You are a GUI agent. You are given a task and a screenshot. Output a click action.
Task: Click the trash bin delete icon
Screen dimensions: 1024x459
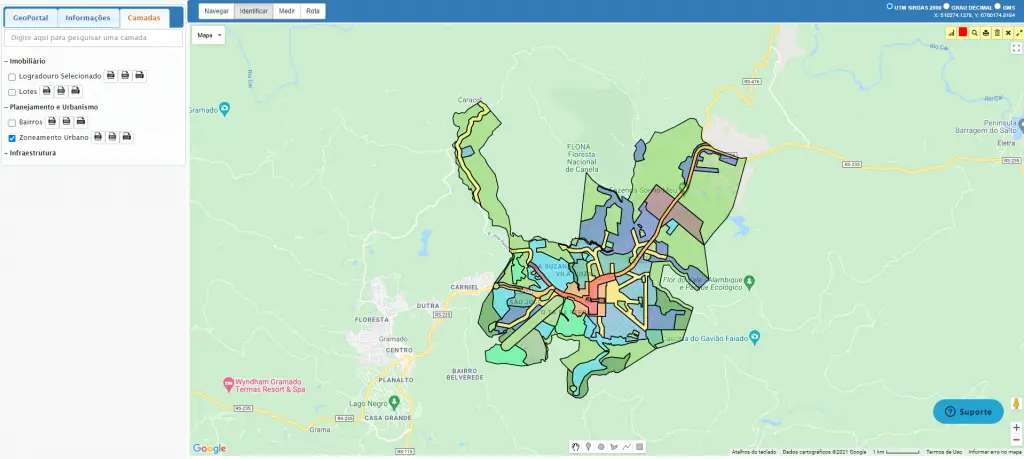click(x=996, y=33)
